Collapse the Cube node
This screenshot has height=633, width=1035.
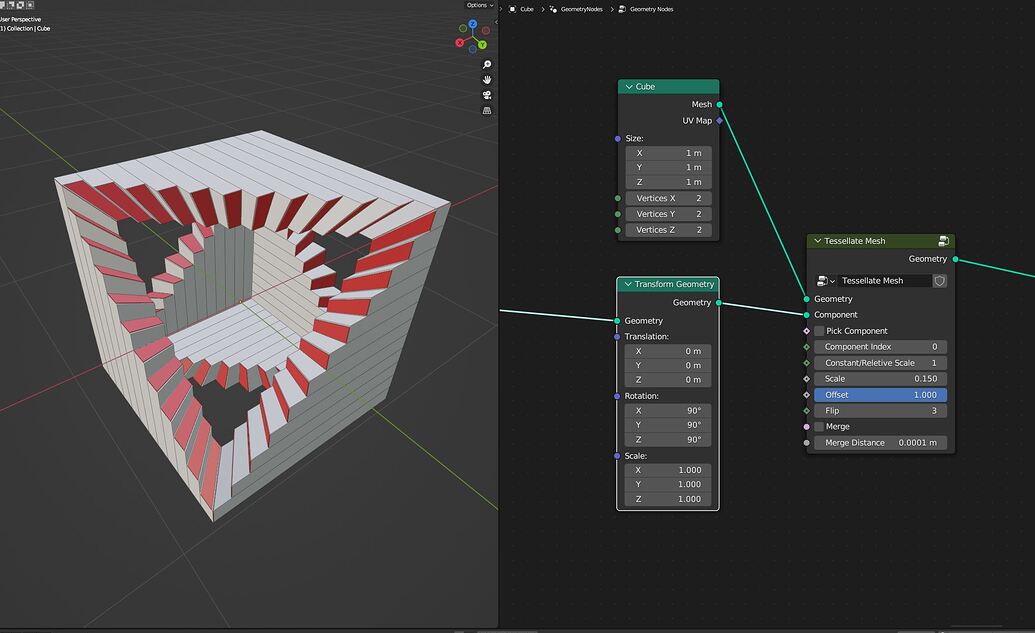tap(629, 87)
